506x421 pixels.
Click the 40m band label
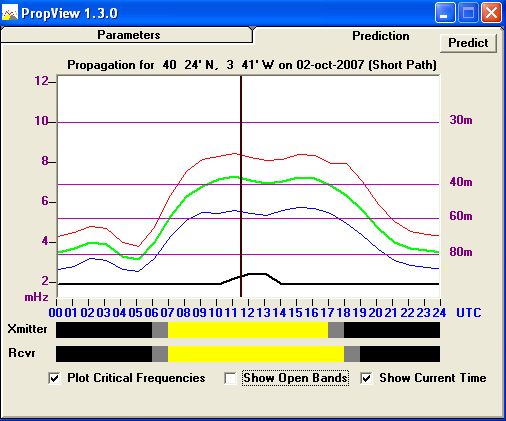click(461, 182)
